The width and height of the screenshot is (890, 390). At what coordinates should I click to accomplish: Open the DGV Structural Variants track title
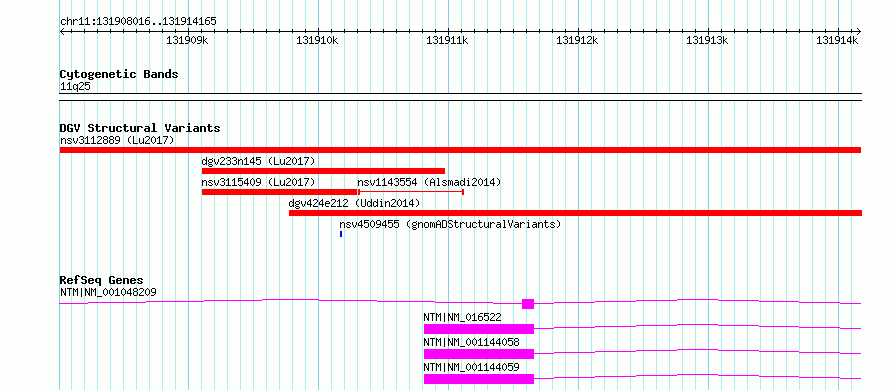(140, 128)
